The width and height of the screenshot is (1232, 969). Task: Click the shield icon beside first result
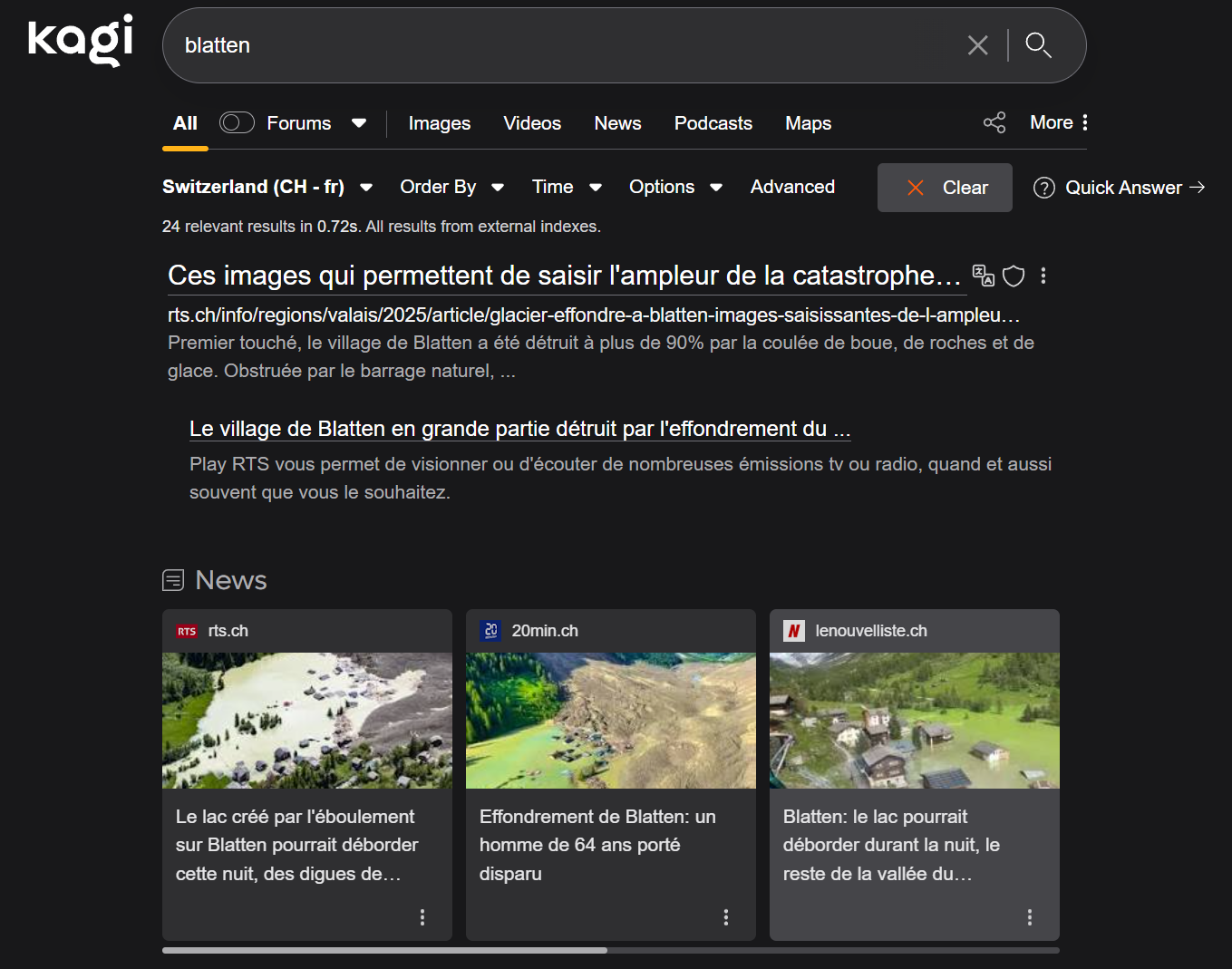tap(1014, 276)
